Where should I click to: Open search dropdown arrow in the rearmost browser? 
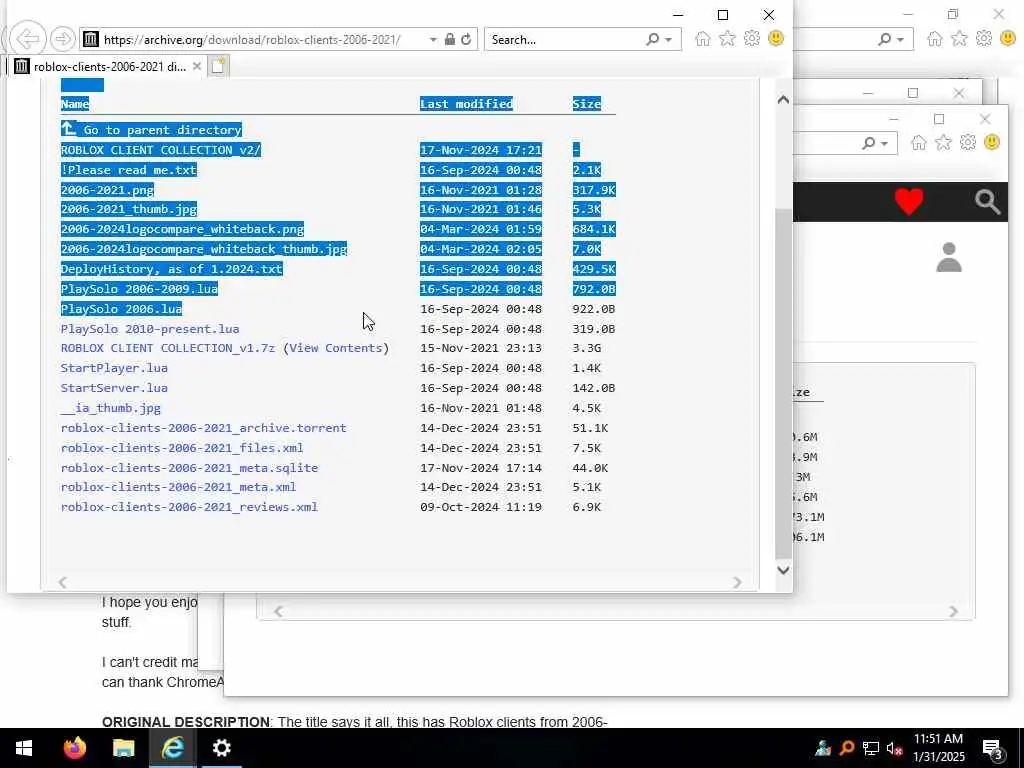(x=901, y=40)
